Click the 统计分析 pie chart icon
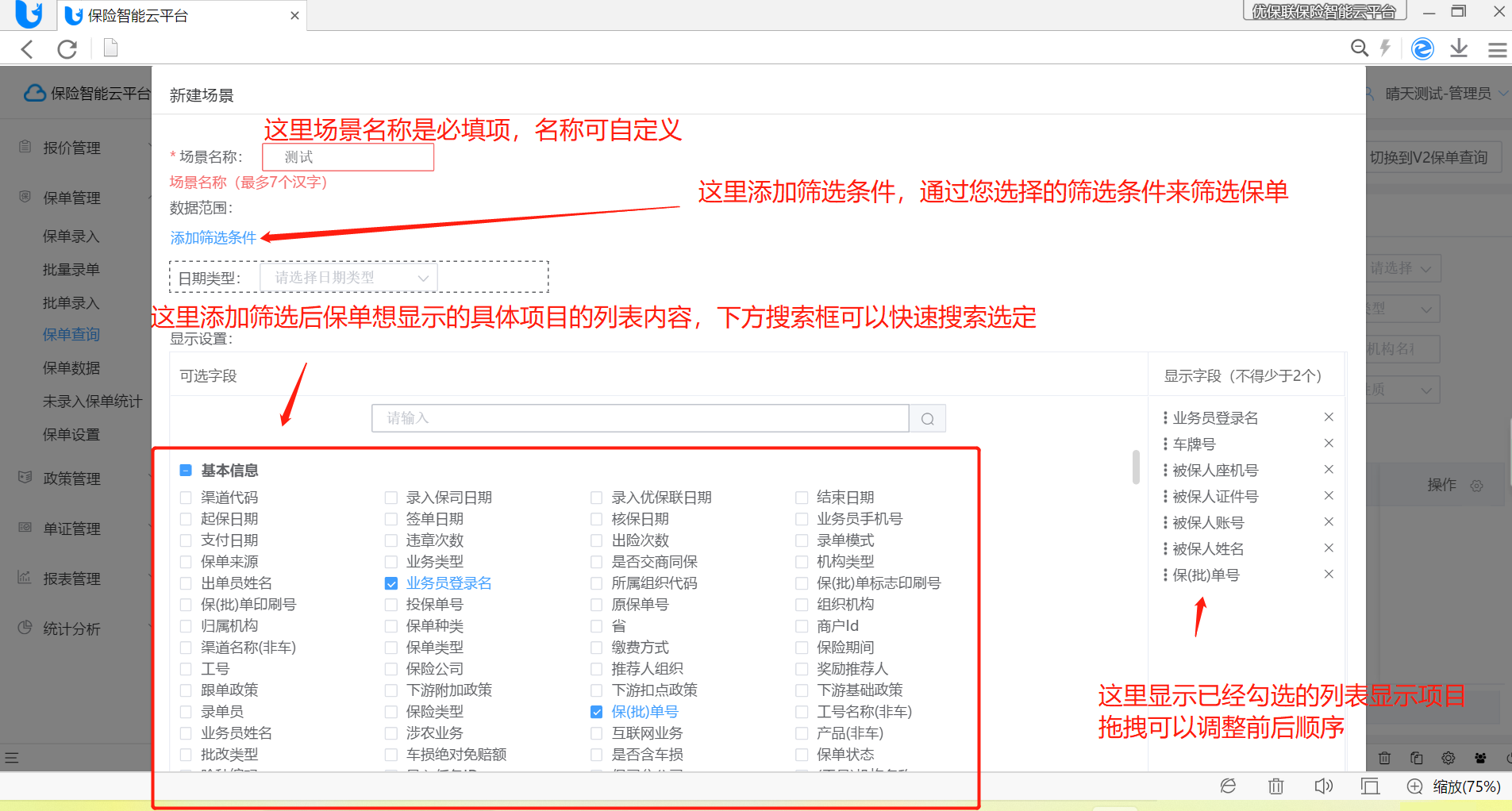This screenshot has height=811, width=1512. tap(25, 628)
